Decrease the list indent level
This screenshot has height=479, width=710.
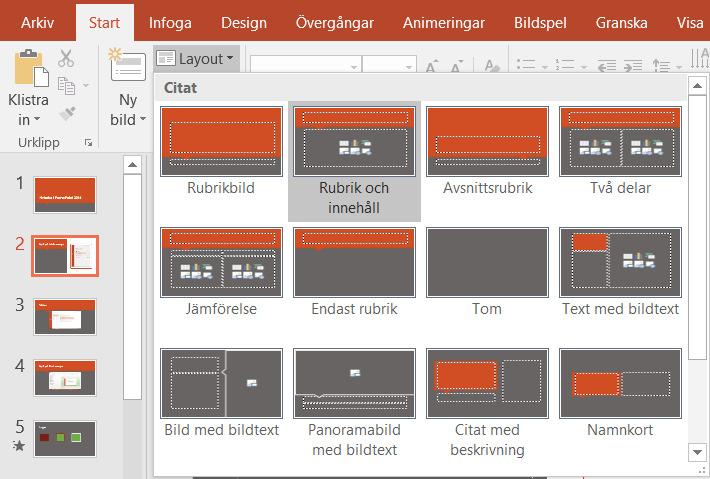pos(606,66)
